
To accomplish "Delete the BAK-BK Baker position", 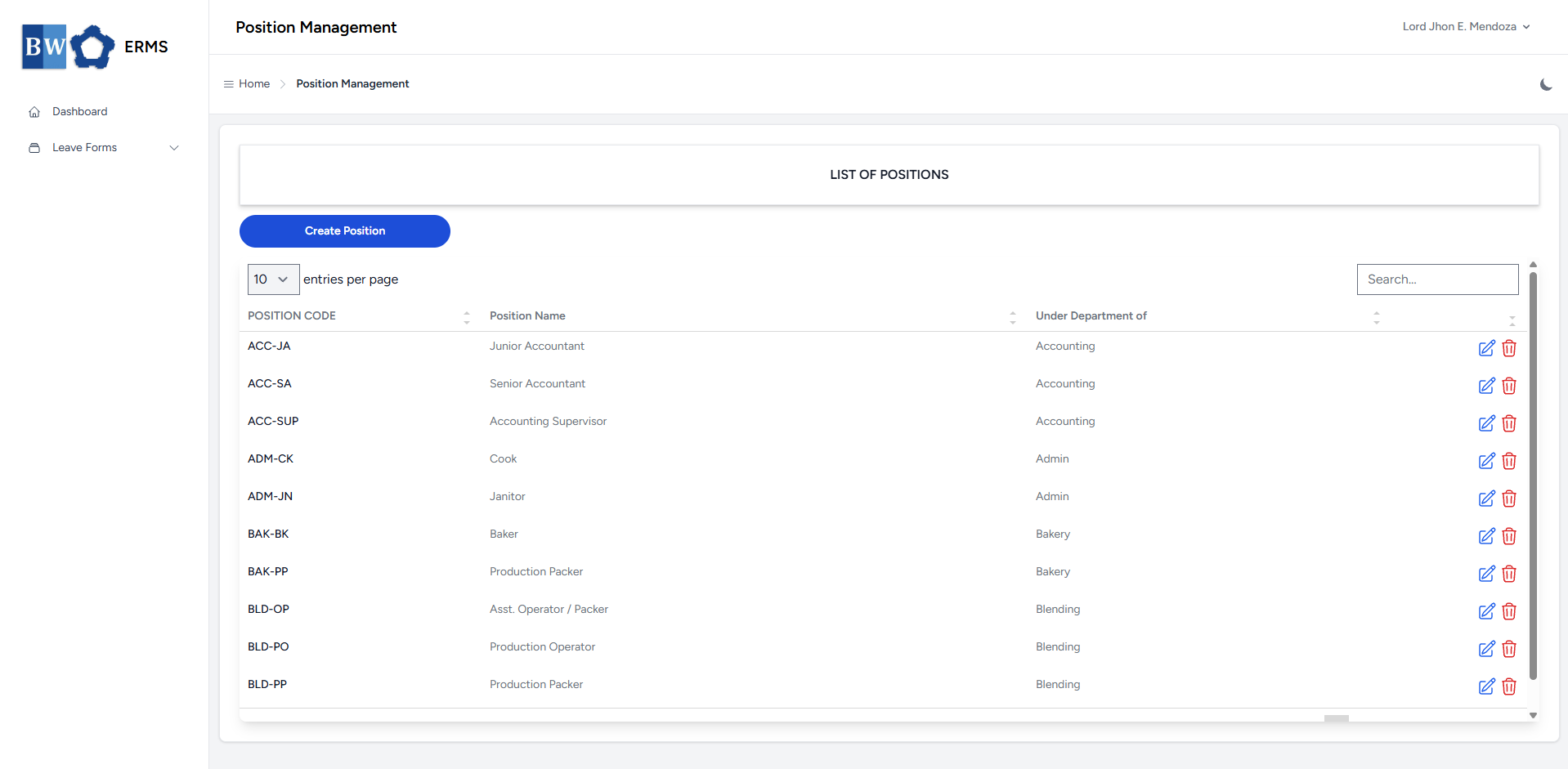I will click(x=1509, y=536).
